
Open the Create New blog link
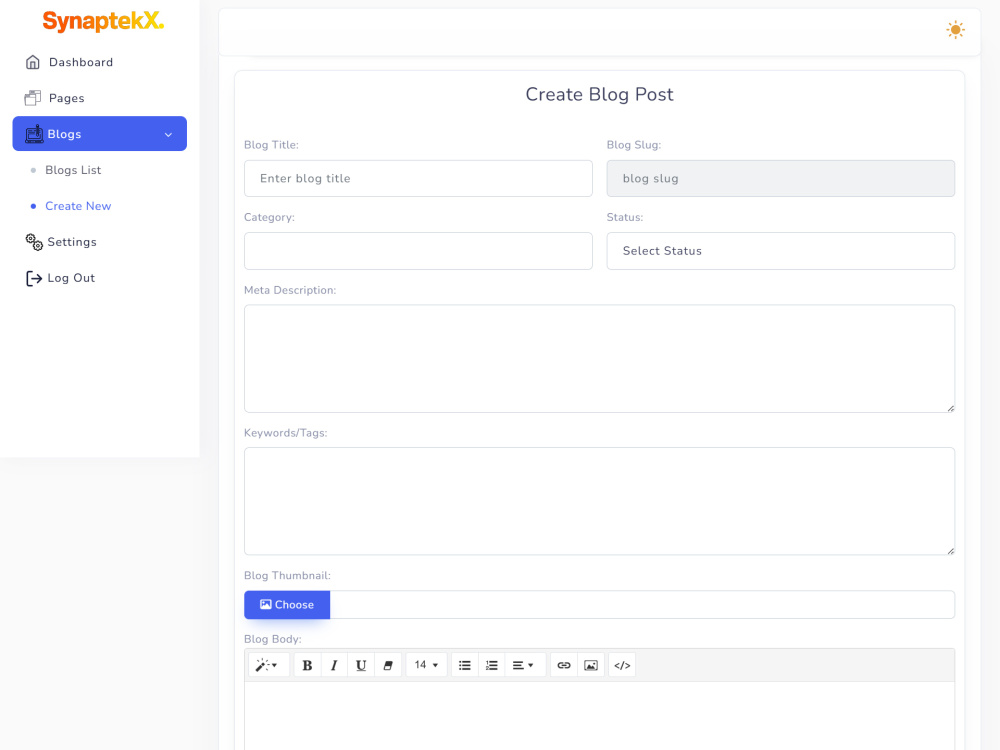tap(78, 206)
